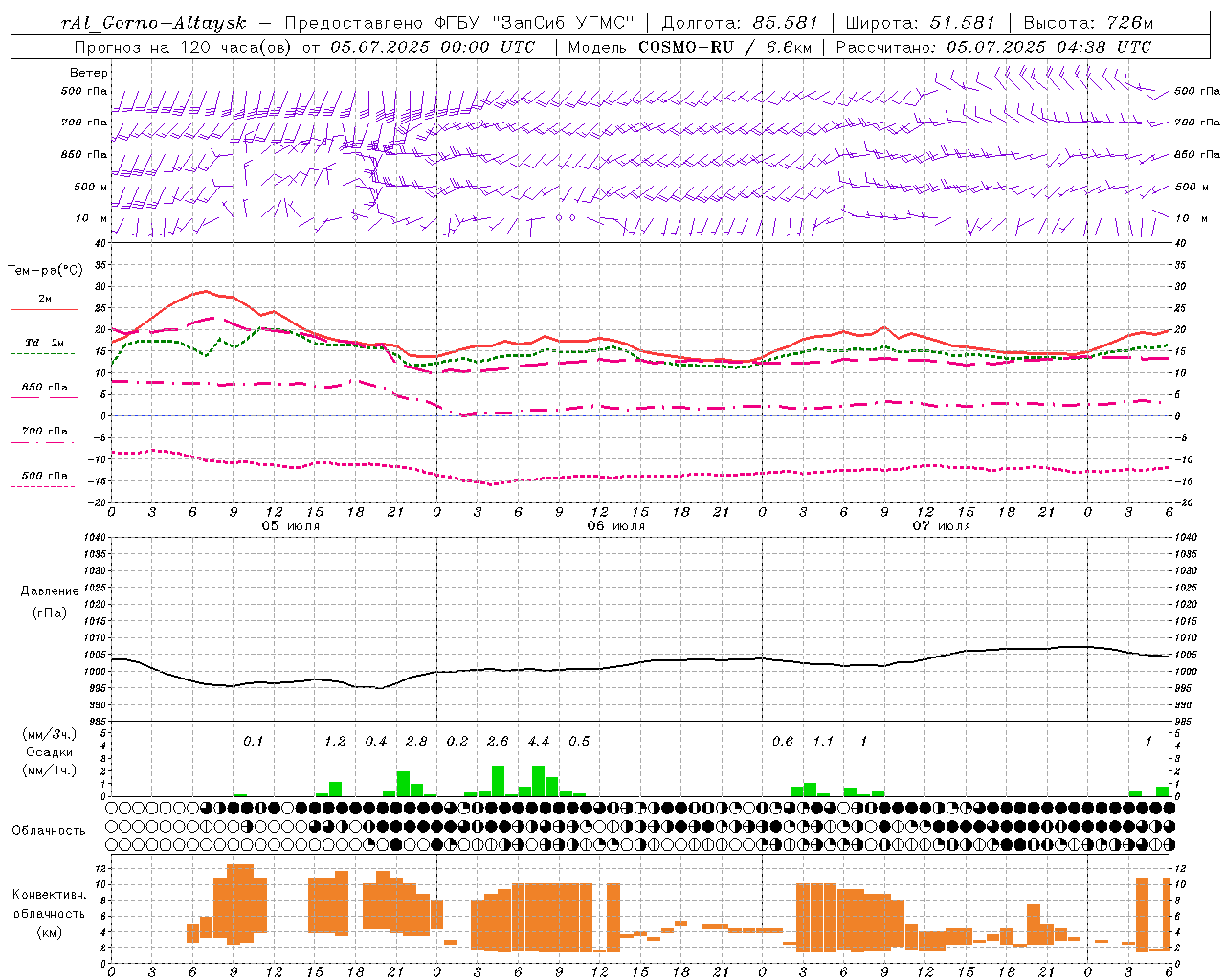
Task: Click the (мм/1ч.) precipitation unit label
Action: [49, 770]
